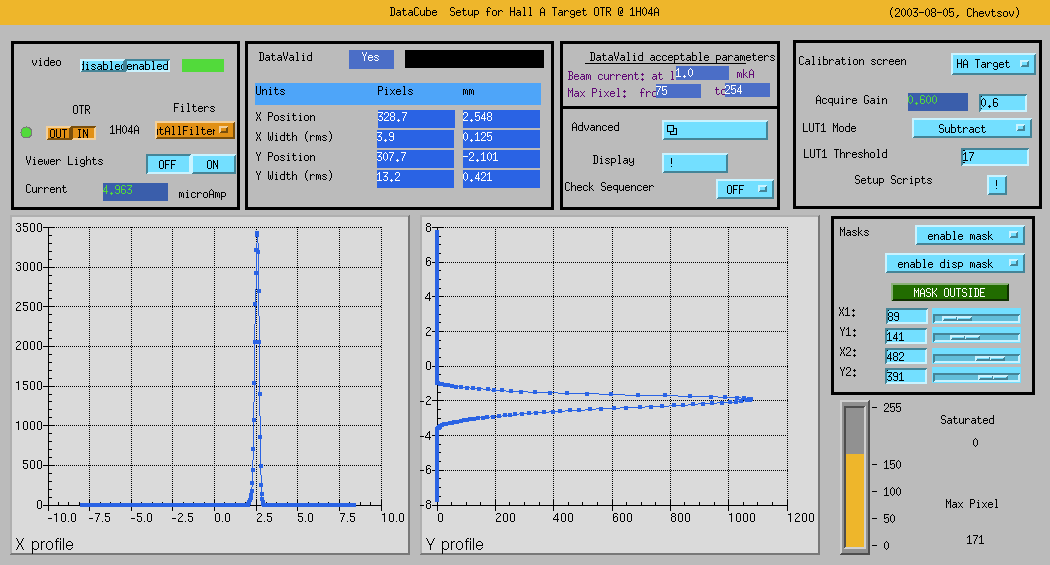Edit the X1 mask value field
Screen dimensions: 1050x565
tap(906, 316)
